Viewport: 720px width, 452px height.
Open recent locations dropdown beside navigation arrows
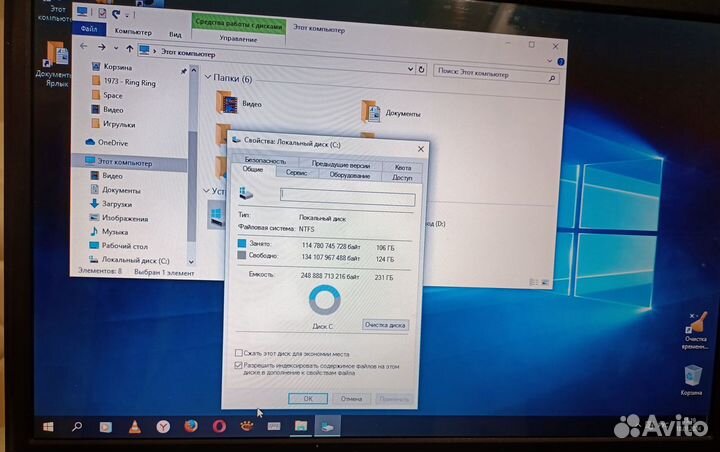pos(116,48)
